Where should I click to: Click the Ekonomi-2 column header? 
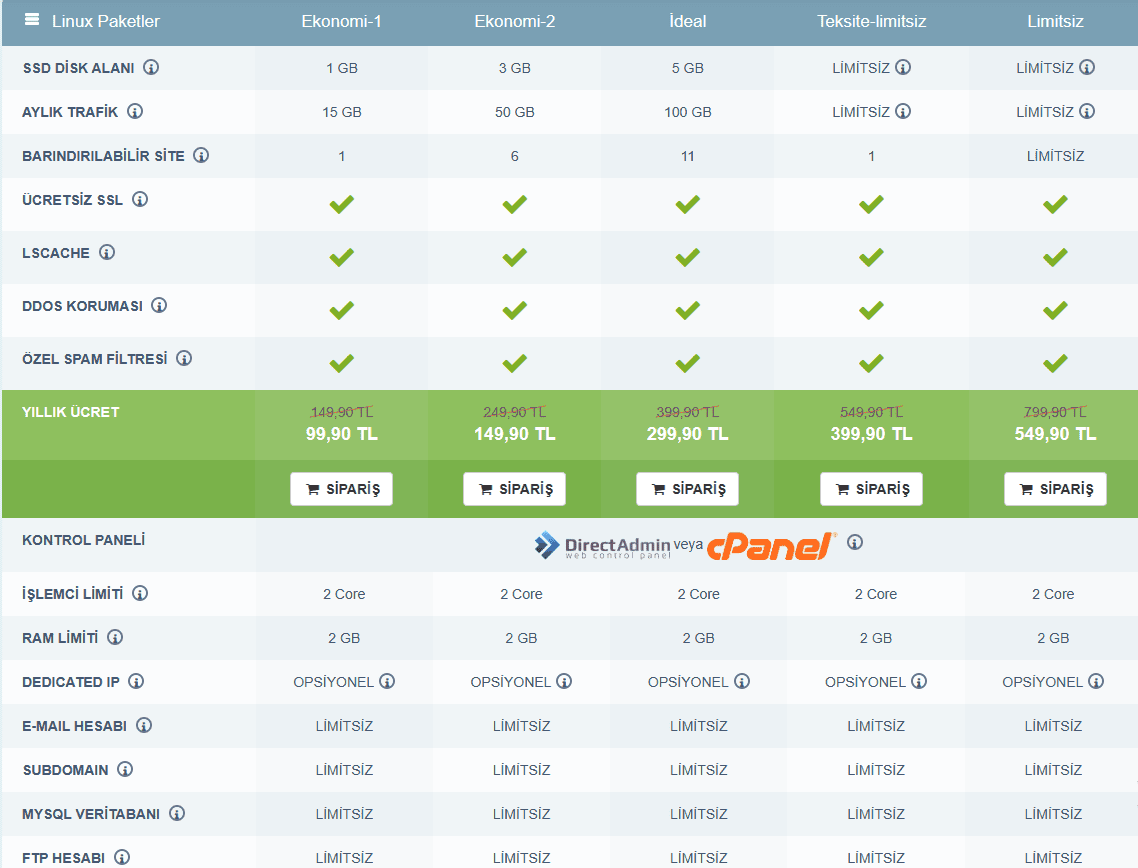514,21
